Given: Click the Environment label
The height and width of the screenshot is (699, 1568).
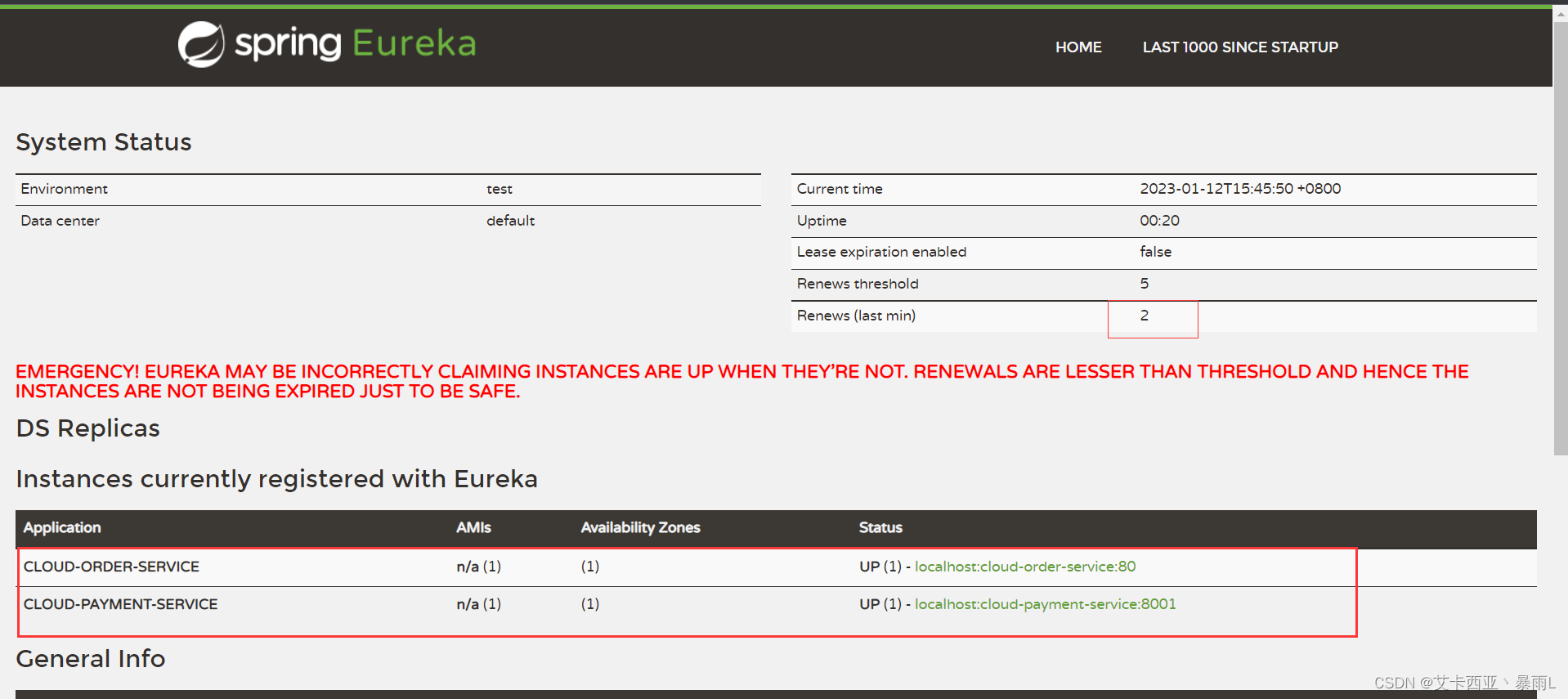Looking at the screenshot, I should point(64,190).
